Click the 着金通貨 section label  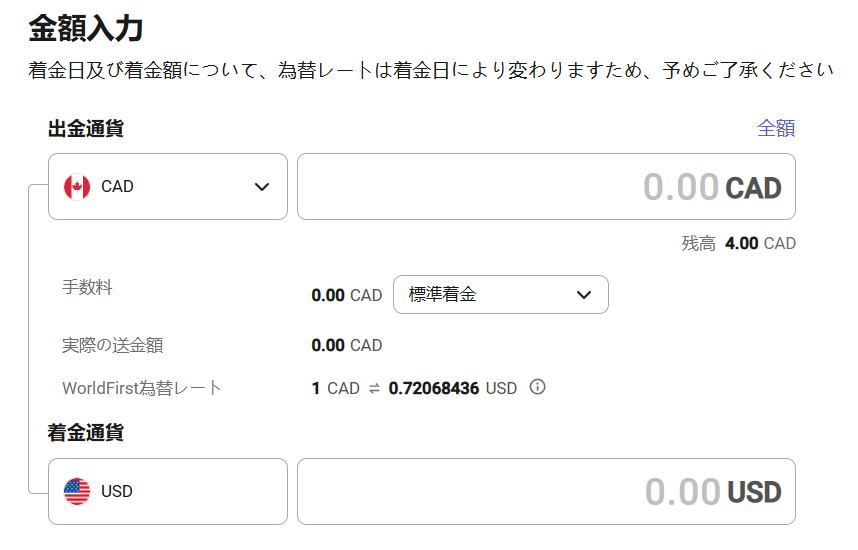click(x=86, y=432)
